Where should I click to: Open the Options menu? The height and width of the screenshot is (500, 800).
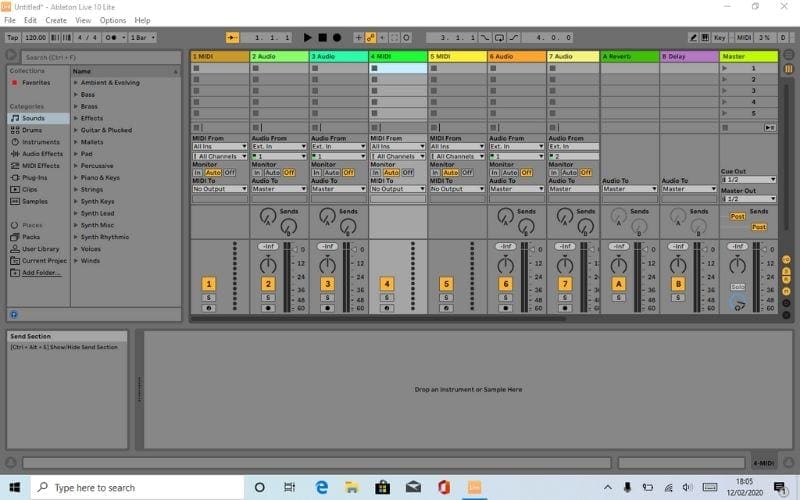click(113, 20)
